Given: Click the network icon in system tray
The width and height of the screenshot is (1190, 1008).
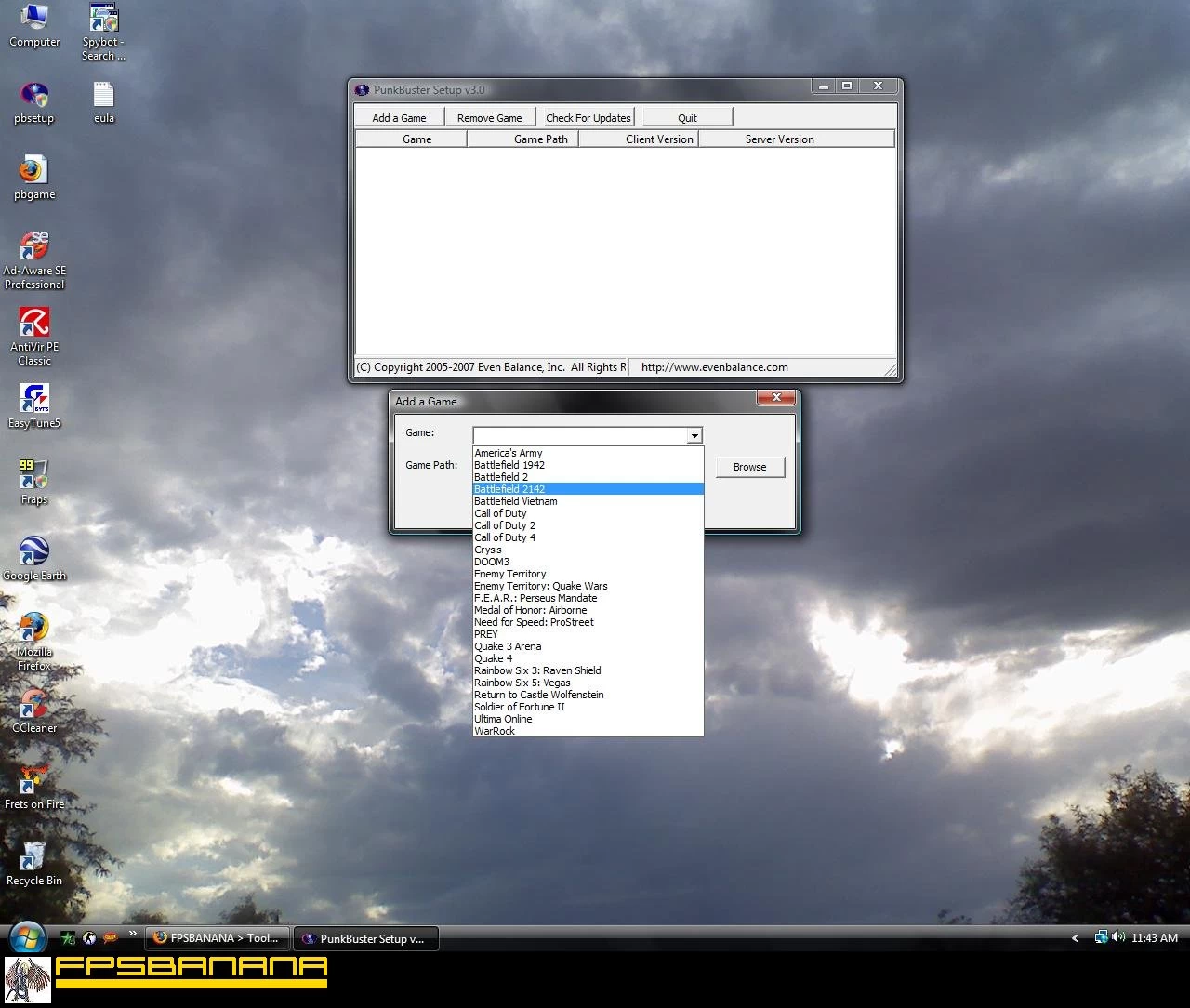Looking at the screenshot, I should (1102, 937).
